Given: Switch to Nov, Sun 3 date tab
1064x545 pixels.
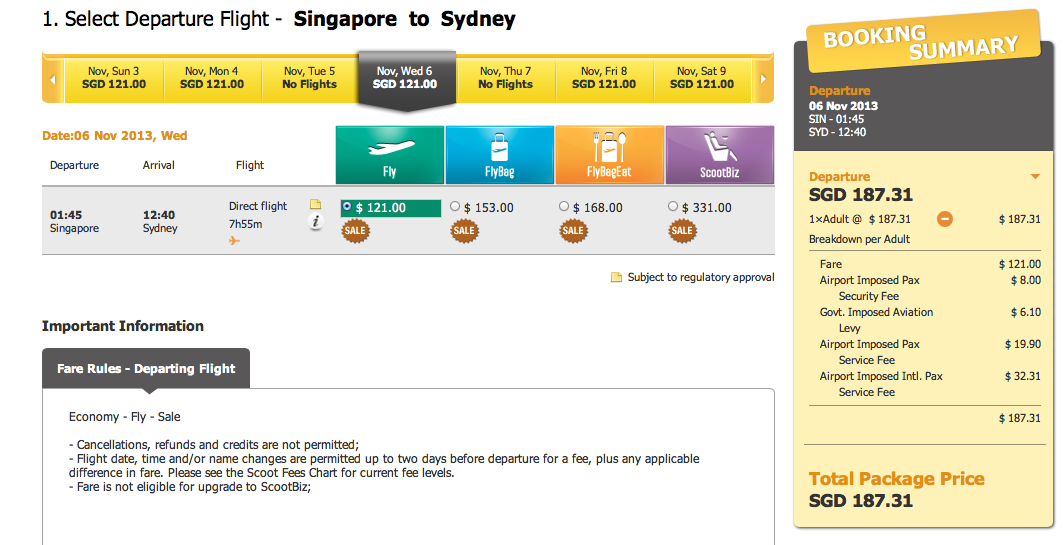Looking at the screenshot, I should coord(113,78).
